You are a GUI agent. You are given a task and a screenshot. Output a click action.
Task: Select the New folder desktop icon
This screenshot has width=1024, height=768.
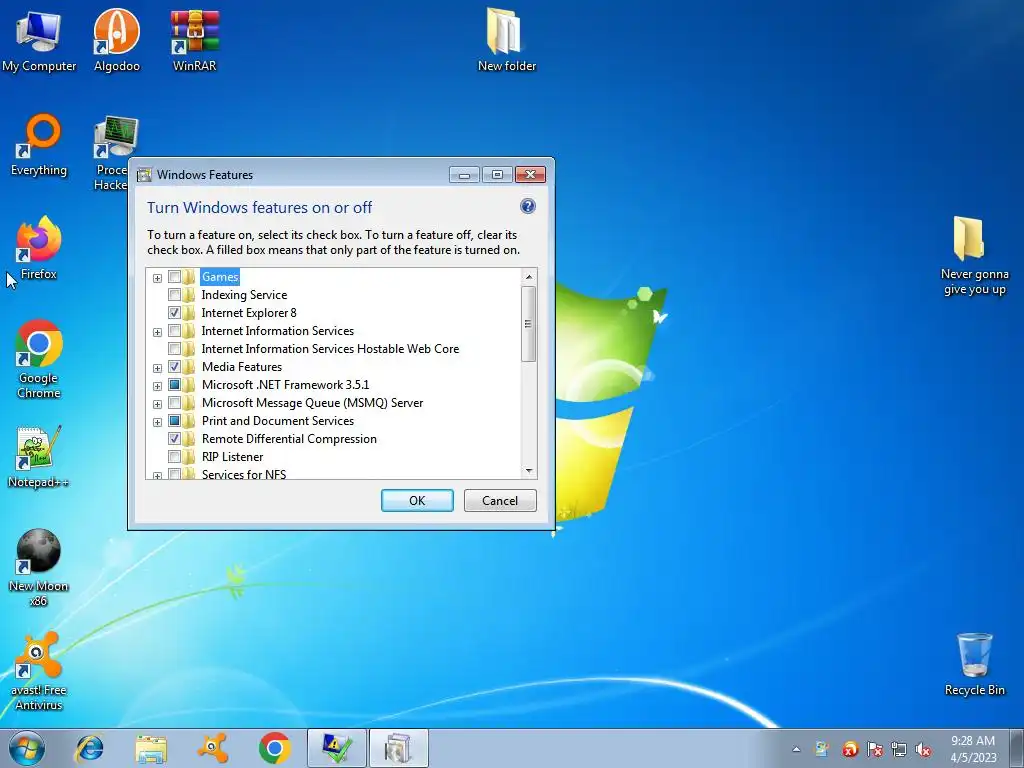pyautogui.click(x=507, y=40)
